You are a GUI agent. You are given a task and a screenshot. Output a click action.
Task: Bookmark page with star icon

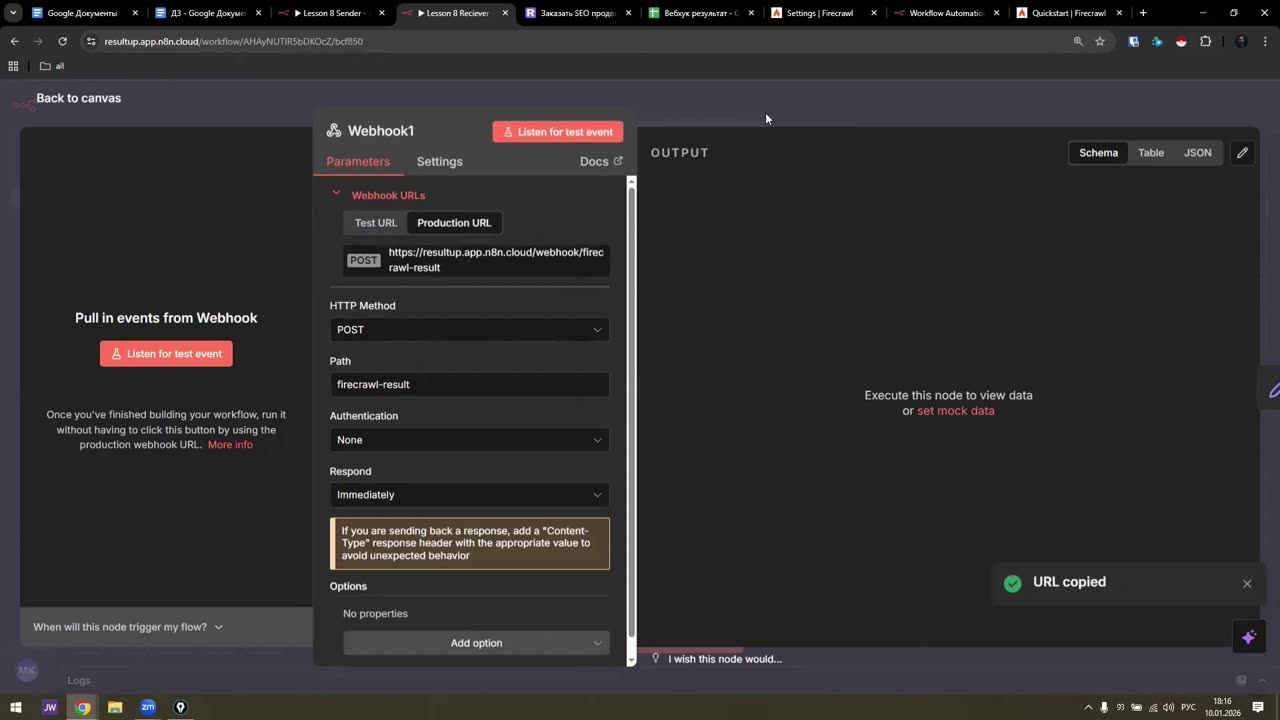(x=1100, y=41)
